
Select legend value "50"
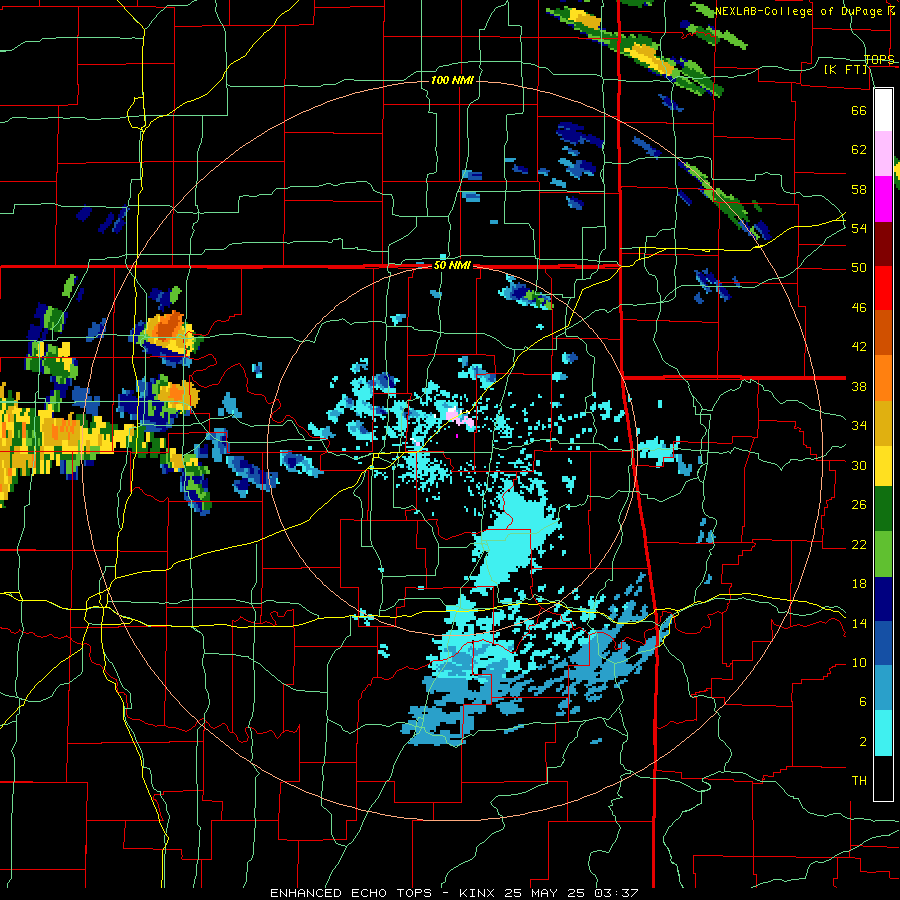(859, 268)
